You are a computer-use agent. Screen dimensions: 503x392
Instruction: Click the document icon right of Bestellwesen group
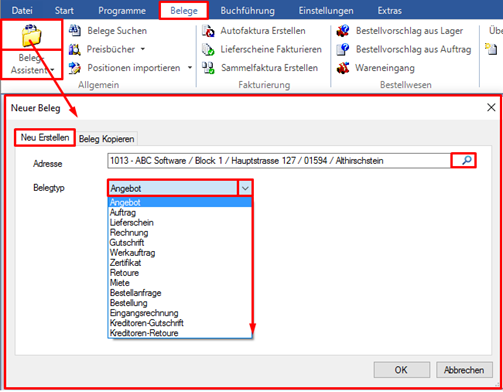[491, 49]
